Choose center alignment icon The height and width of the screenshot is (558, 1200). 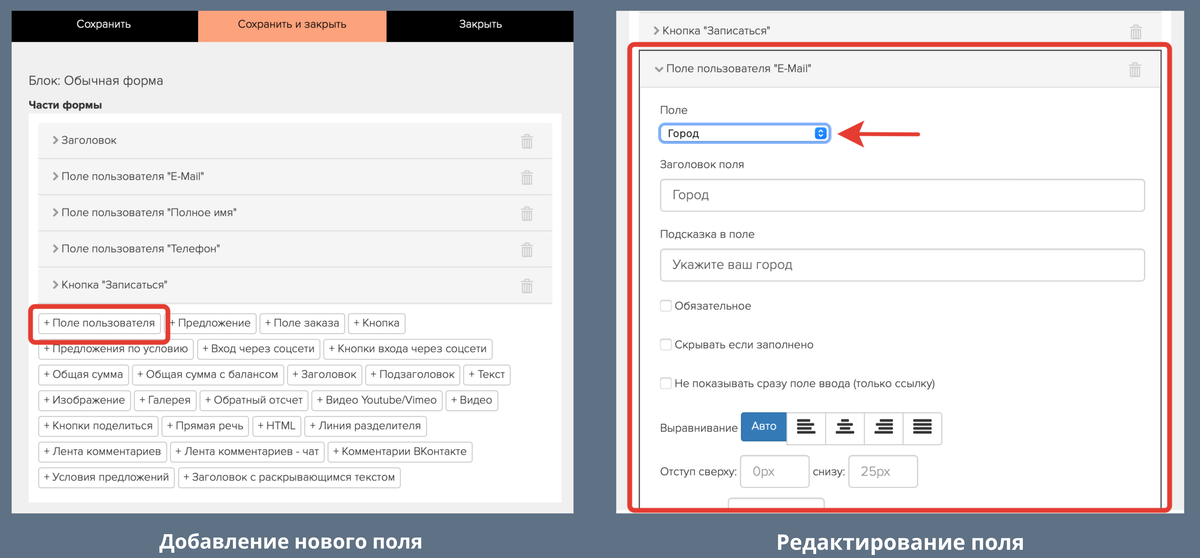tap(845, 428)
